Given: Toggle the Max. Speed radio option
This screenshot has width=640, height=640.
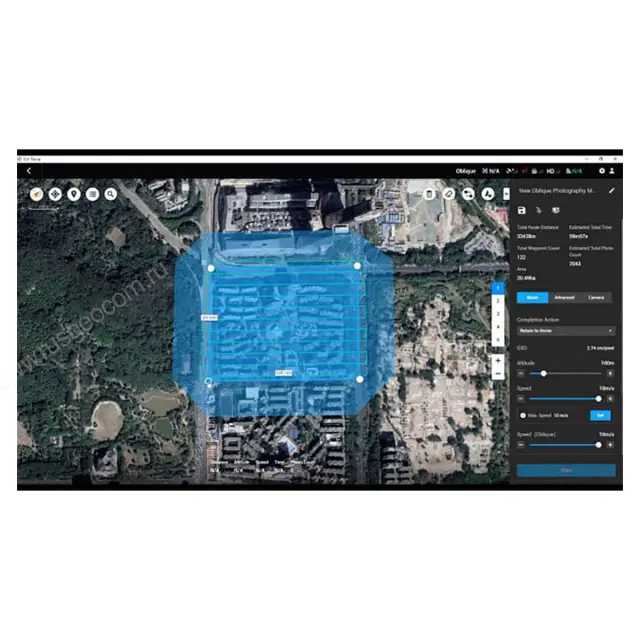Looking at the screenshot, I should [x=522, y=415].
